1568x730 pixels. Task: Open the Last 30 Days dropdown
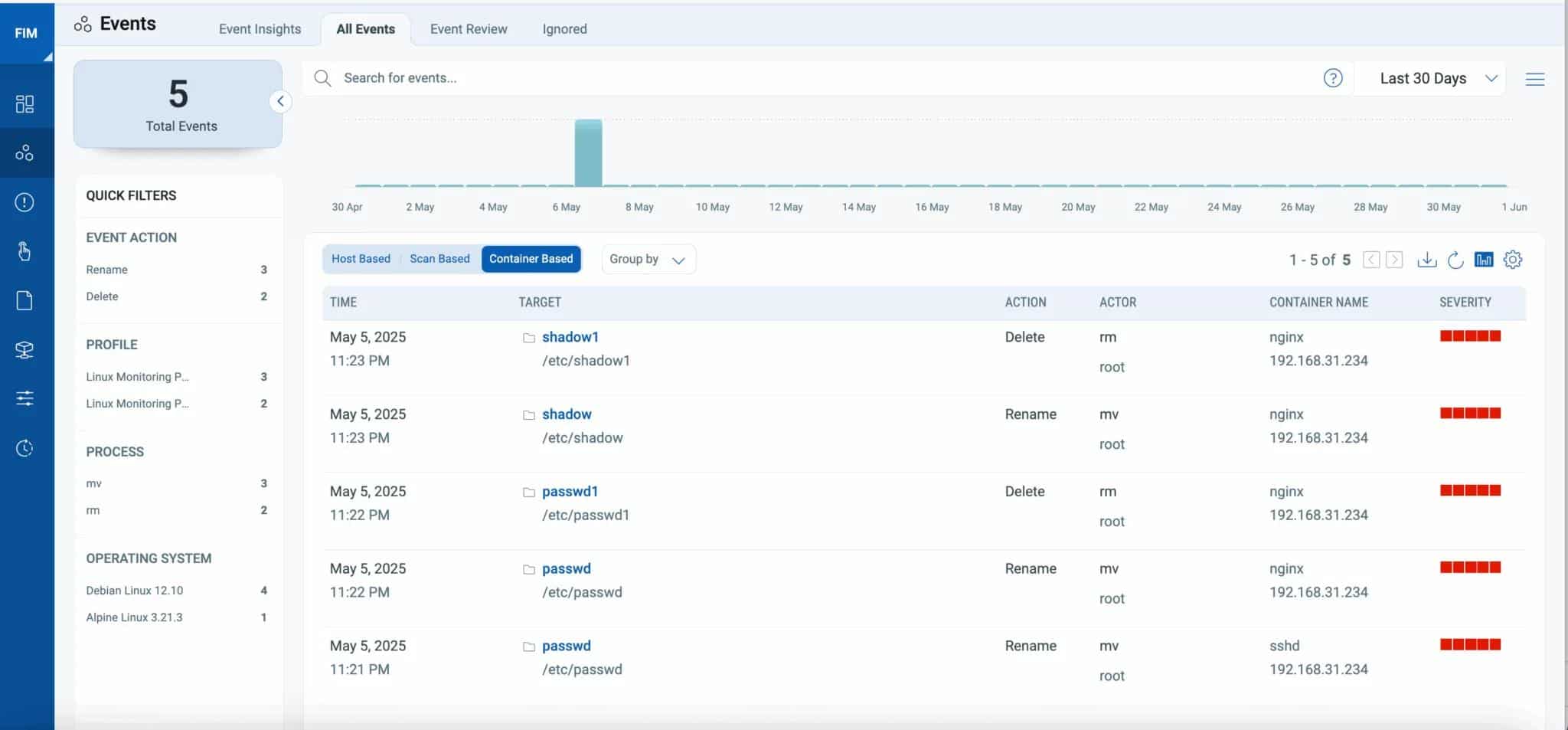click(1429, 78)
